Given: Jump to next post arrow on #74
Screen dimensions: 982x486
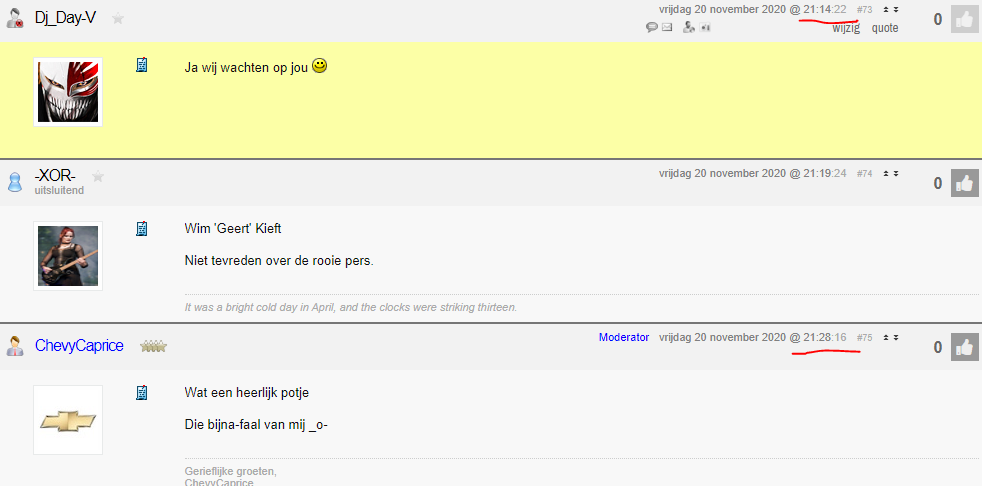Looking at the screenshot, I should [x=896, y=173].
